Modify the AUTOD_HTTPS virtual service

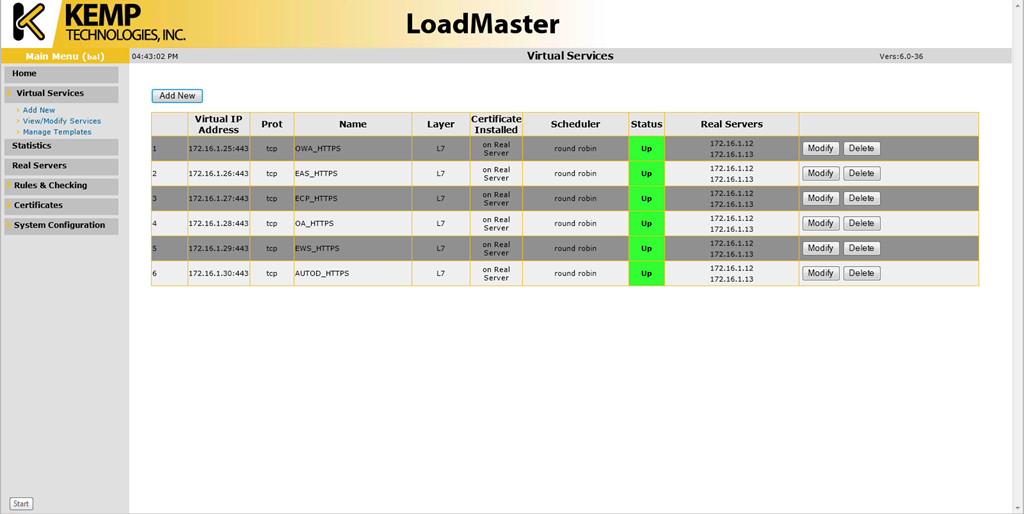[x=820, y=273]
